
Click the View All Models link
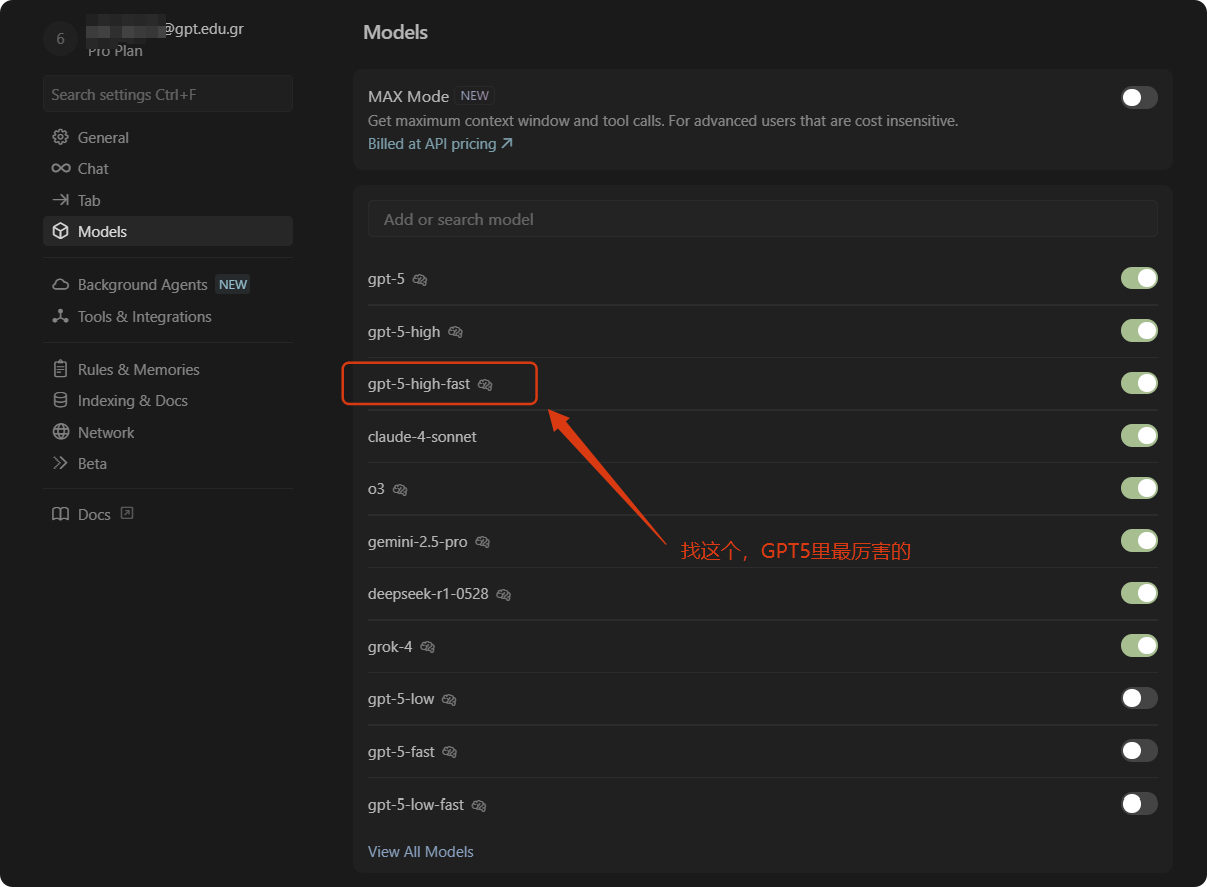pos(421,851)
